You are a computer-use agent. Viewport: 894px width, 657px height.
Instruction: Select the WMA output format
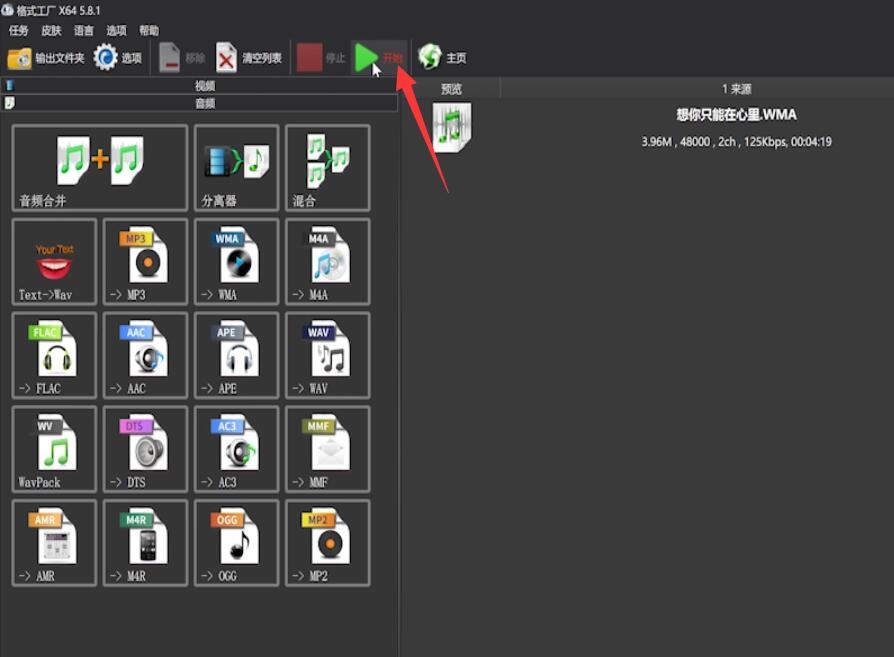[237, 262]
